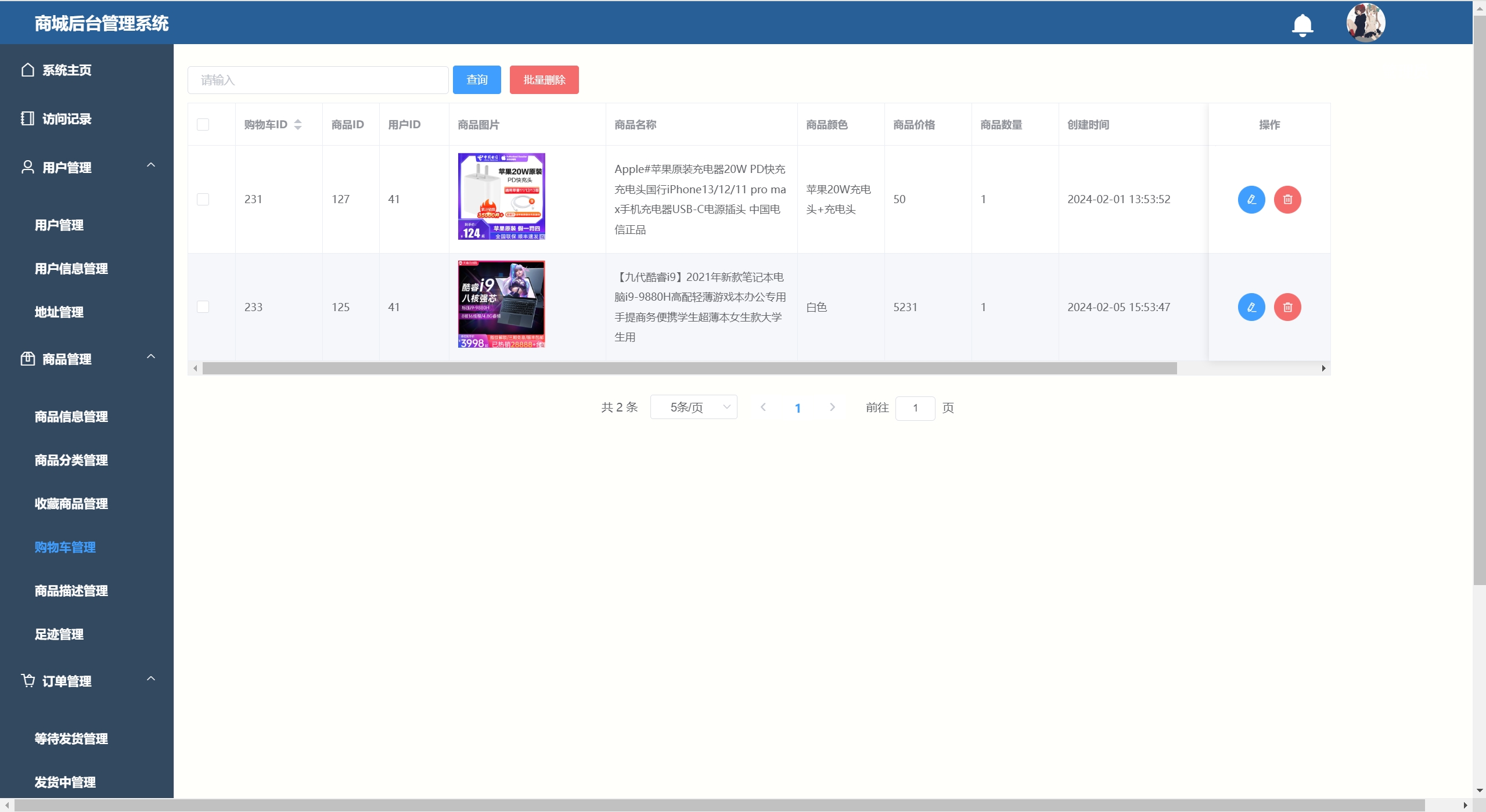Viewport: 1486px width, 812px height.
Task: Check the select-all header checkbox
Action: [203, 125]
